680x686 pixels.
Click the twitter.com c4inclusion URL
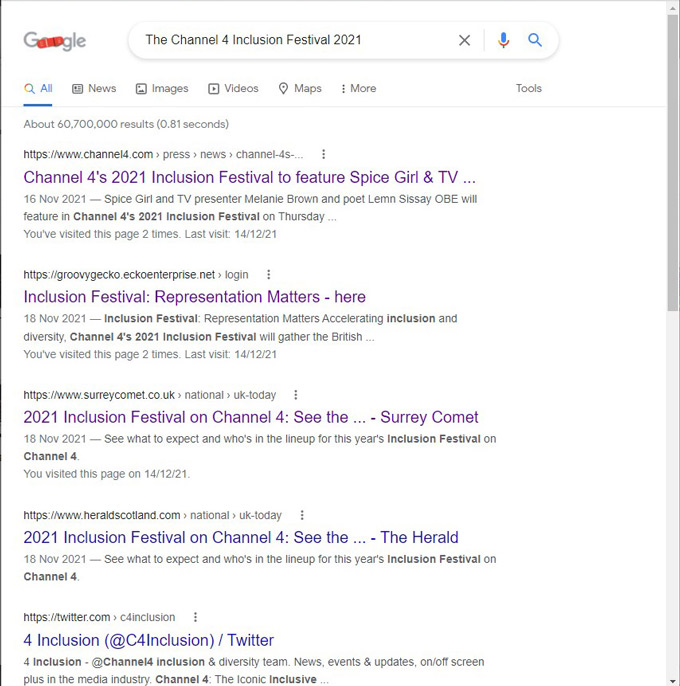tap(99, 617)
